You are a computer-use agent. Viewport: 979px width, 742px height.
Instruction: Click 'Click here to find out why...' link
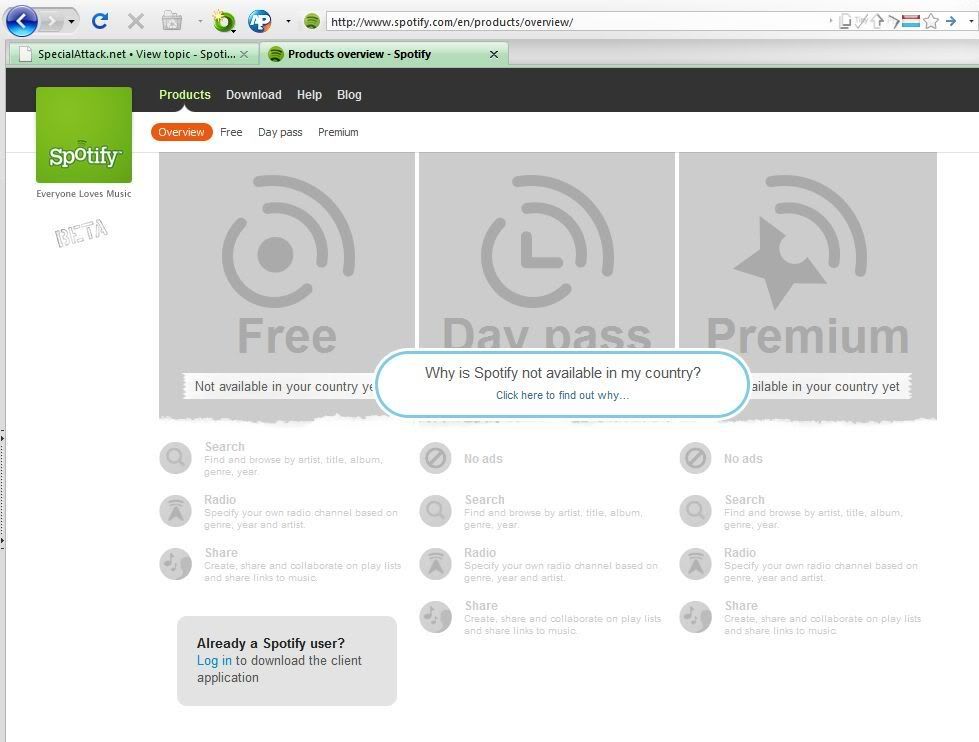point(563,395)
